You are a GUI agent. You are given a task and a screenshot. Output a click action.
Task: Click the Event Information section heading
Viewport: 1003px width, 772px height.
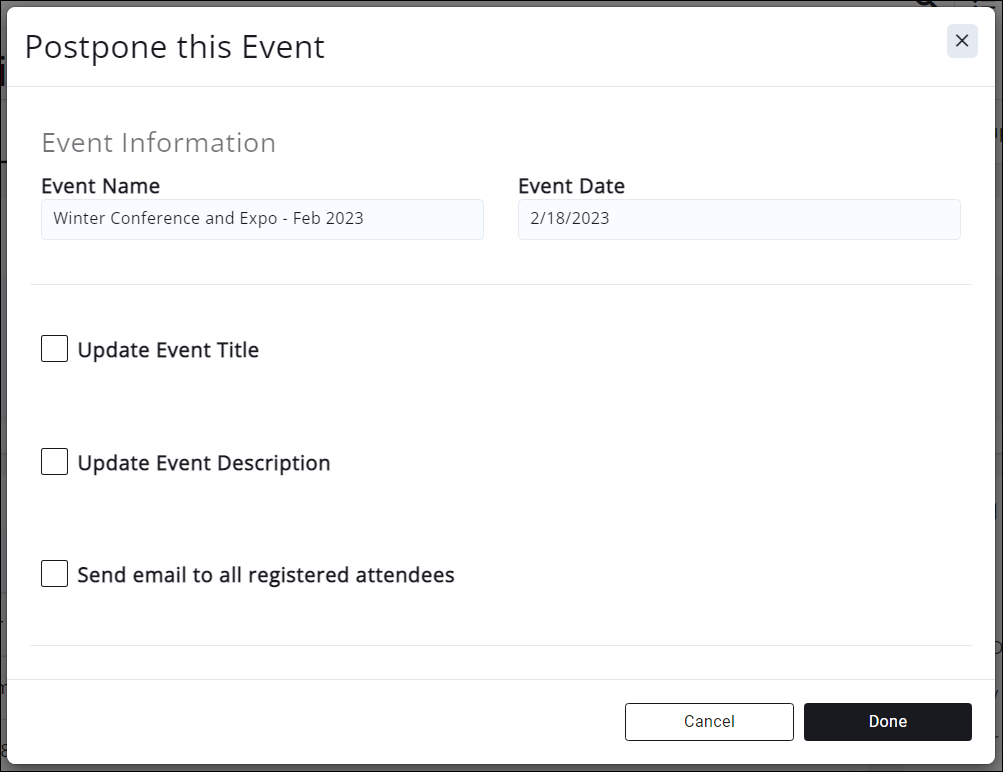tap(158, 143)
